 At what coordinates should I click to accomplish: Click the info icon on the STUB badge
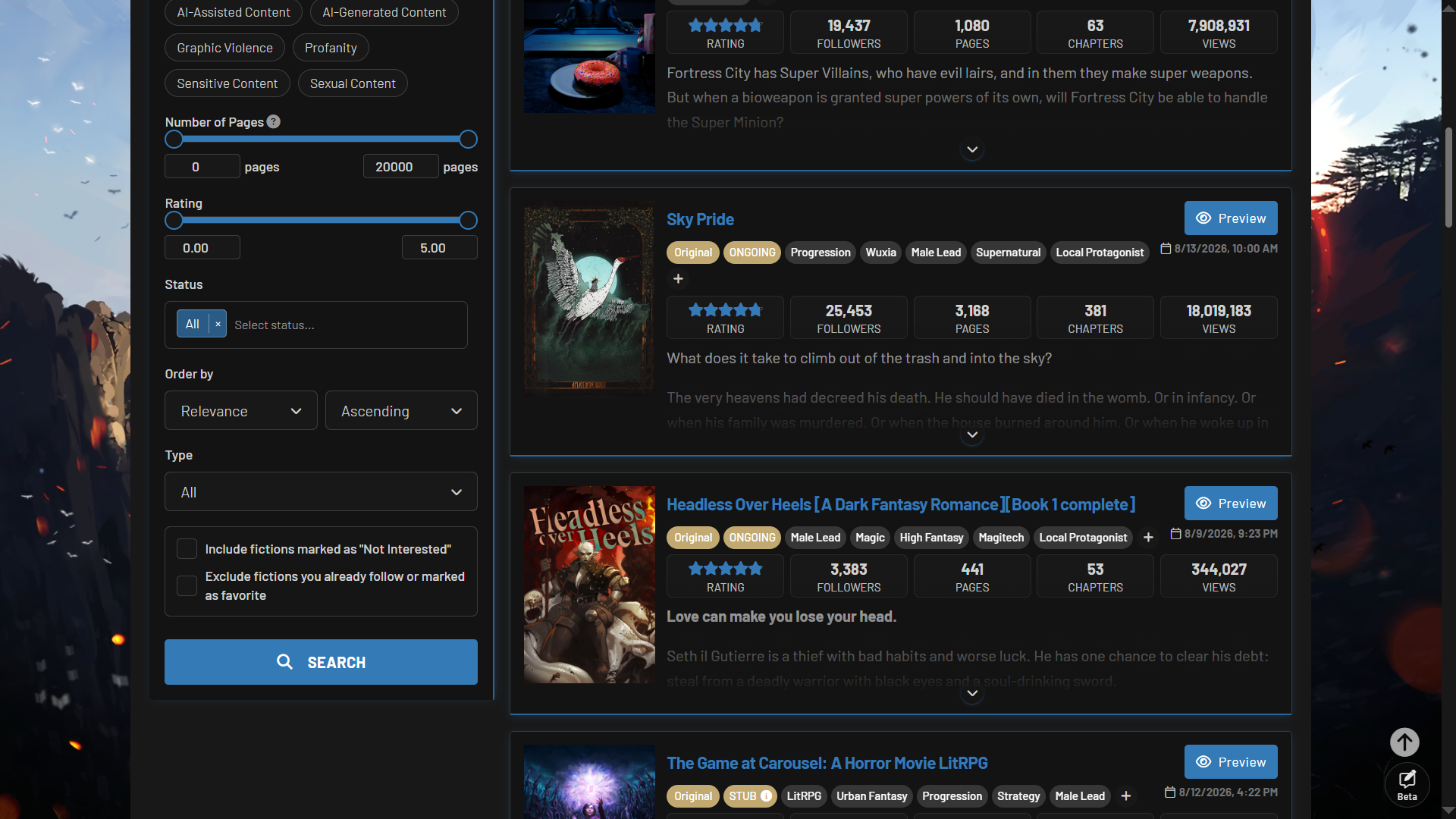[x=766, y=796]
